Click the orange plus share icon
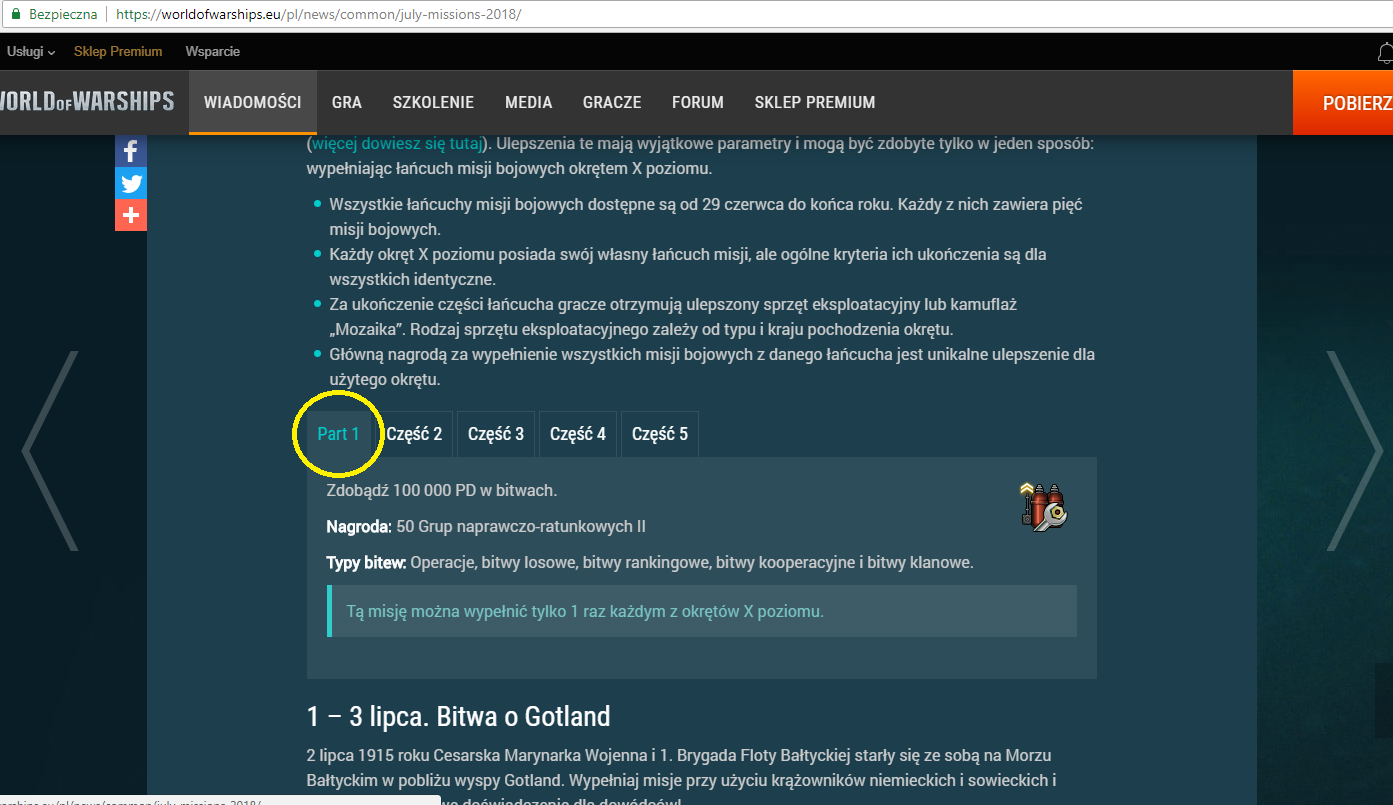The height and width of the screenshot is (805, 1393). [130, 215]
